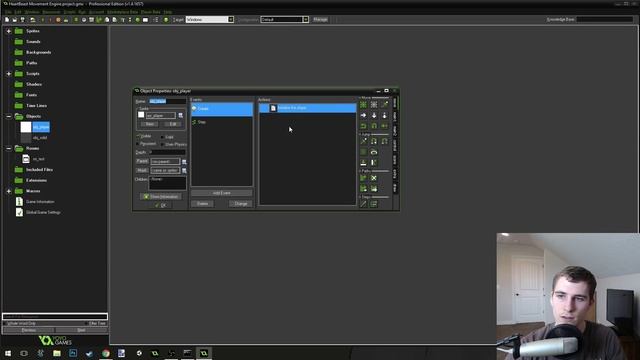Select obj_solid in the resource tree
The image size is (640, 360).
tap(40, 138)
